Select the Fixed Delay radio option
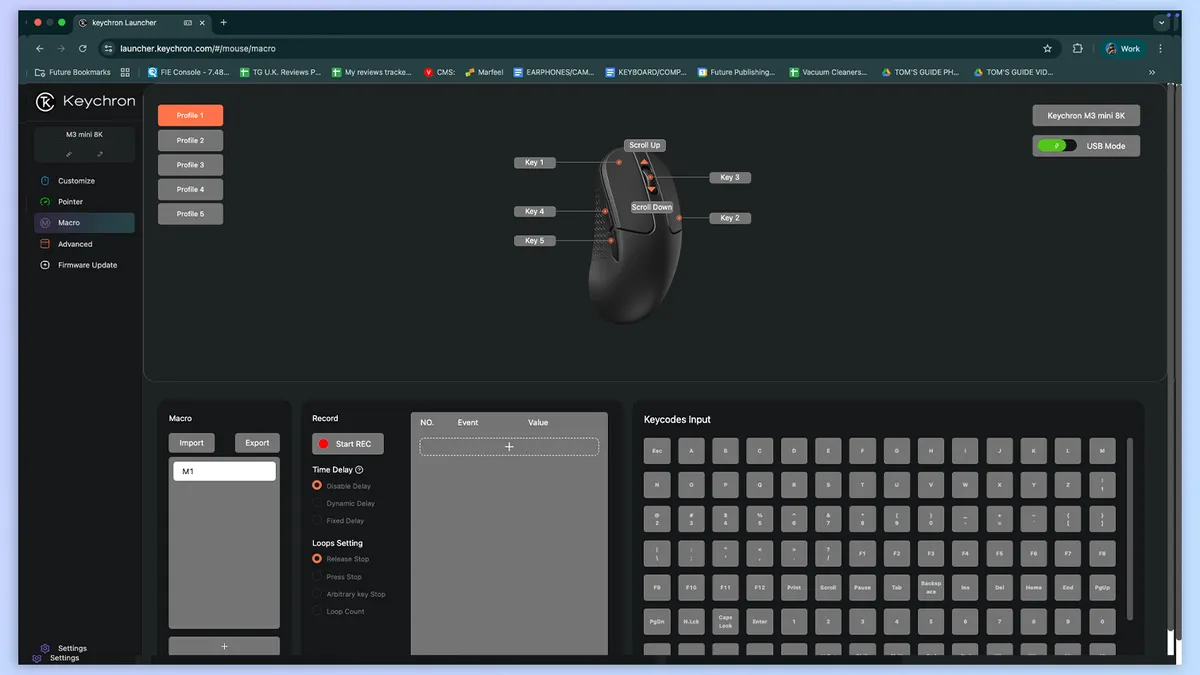 [318, 521]
